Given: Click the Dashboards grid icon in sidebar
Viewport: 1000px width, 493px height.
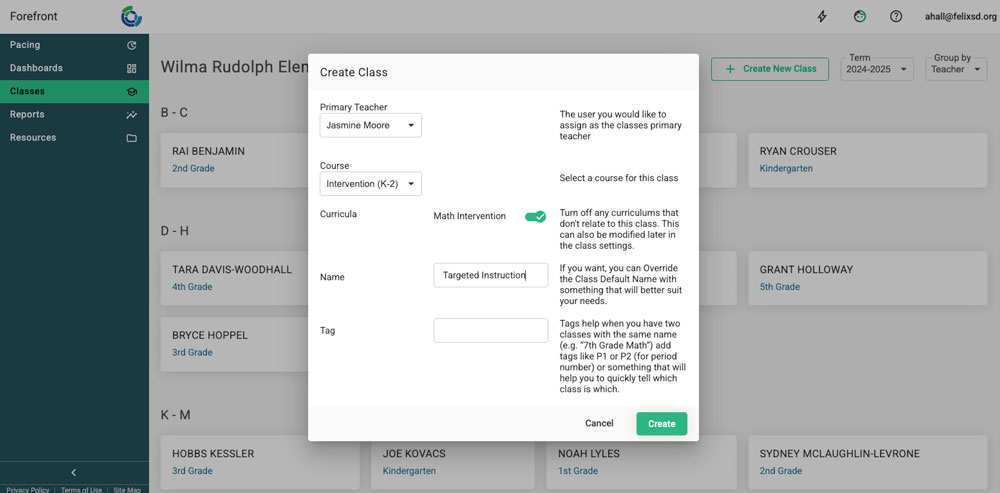Looking at the screenshot, I should tap(131, 68).
